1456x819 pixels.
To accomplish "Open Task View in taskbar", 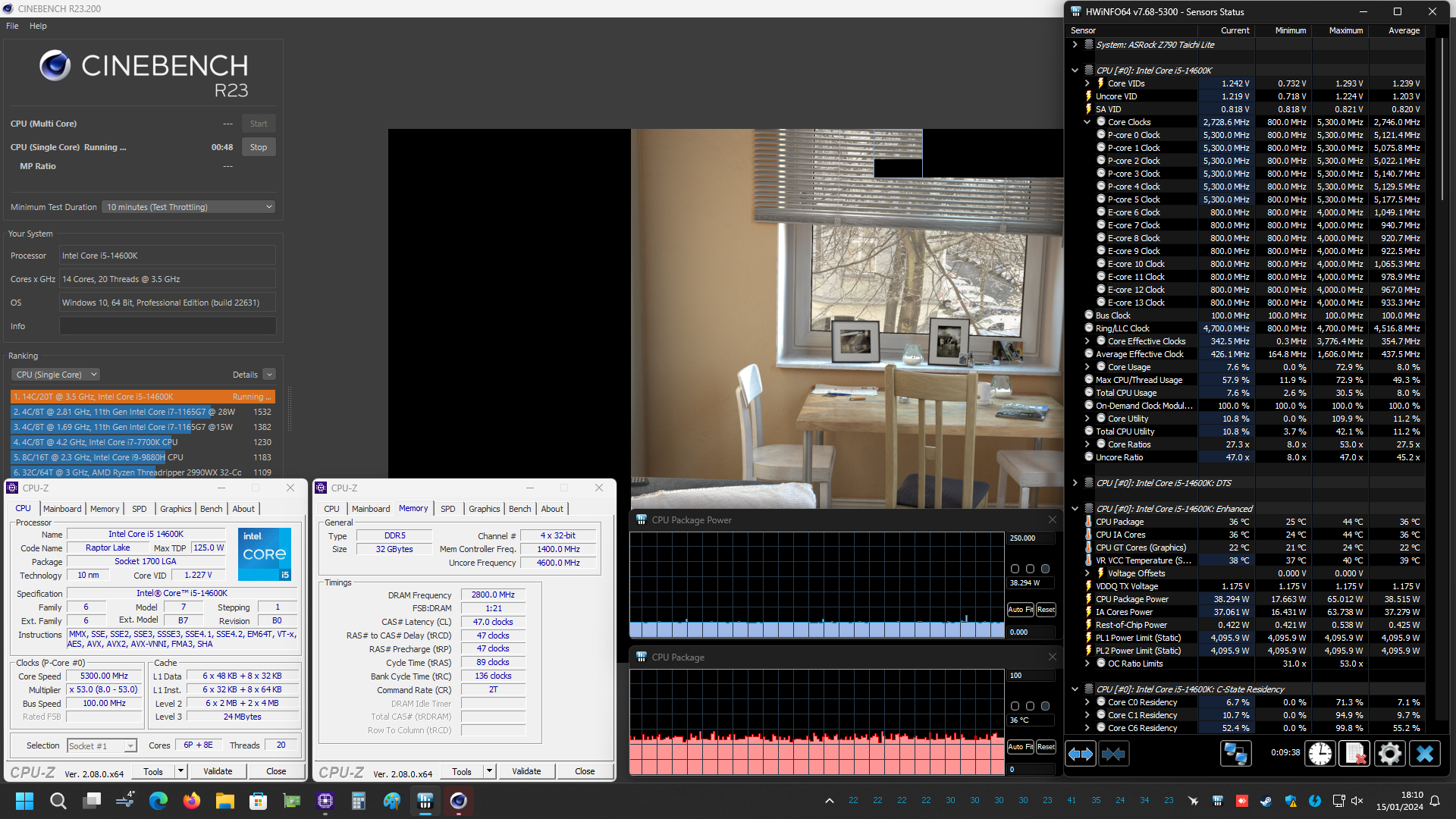I will click(92, 801).
